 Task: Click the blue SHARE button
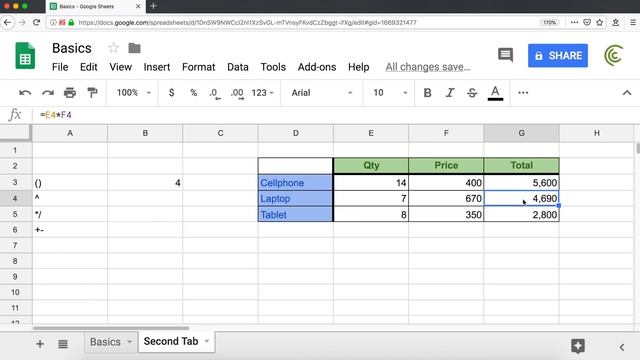558,56
